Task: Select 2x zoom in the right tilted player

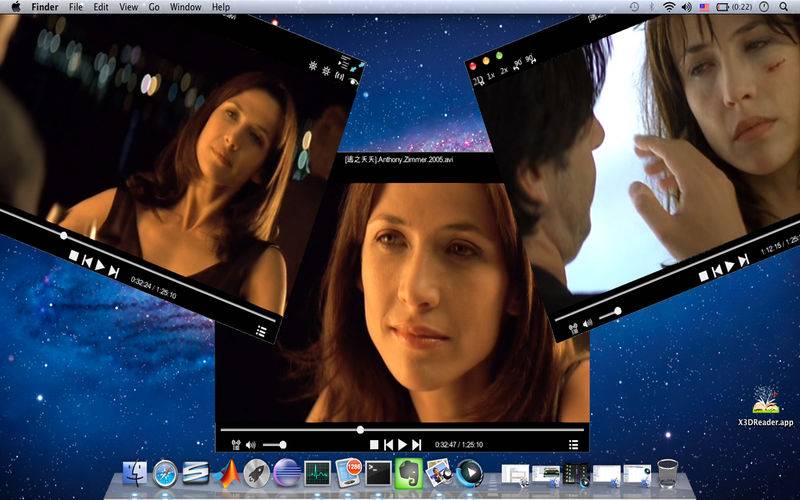Action: [504, 70]
